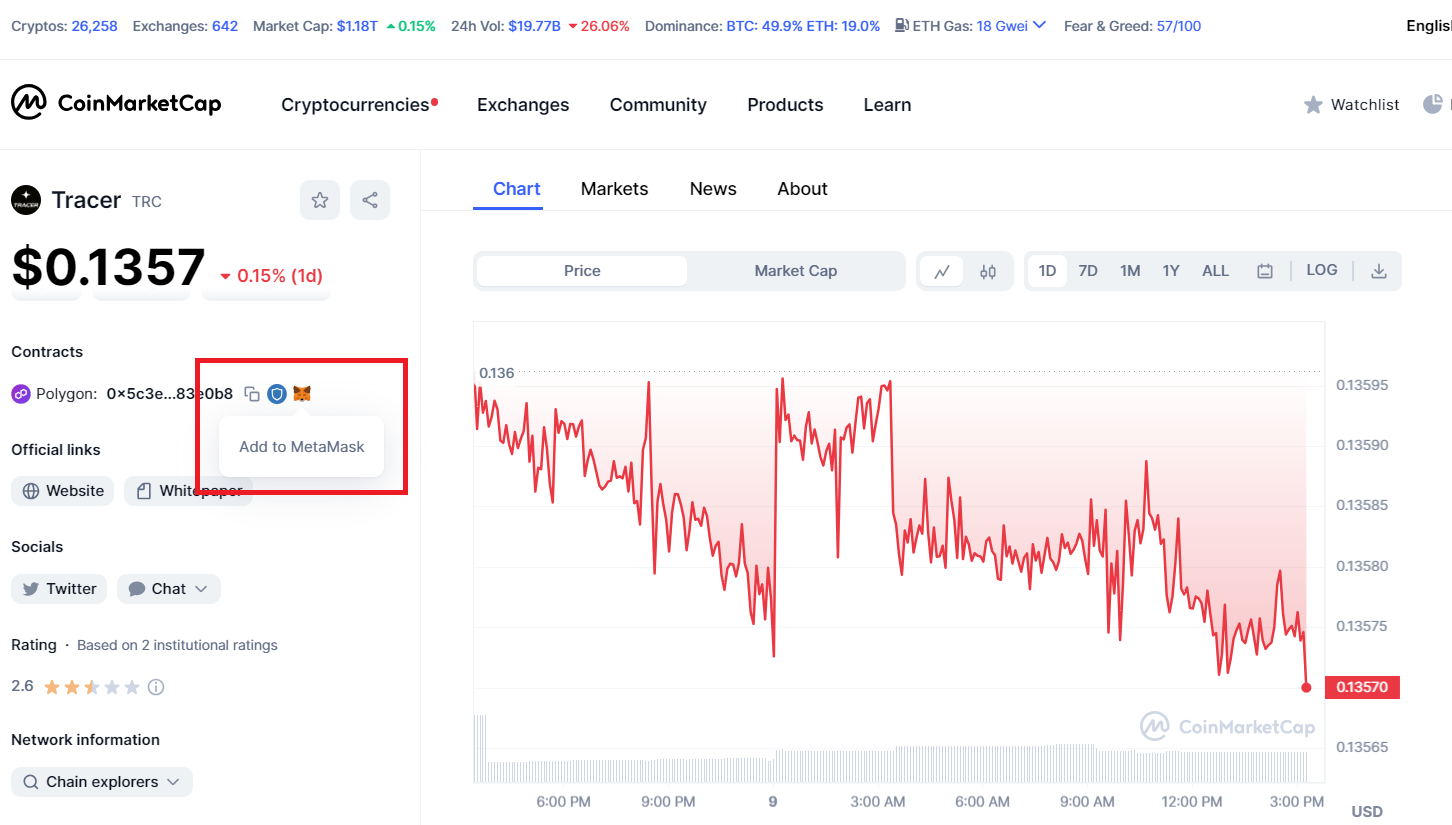Expand the ETH Gas dropdown arrow
Viewport: 1452px width, 825px height.
click(x=1038, y=25)
